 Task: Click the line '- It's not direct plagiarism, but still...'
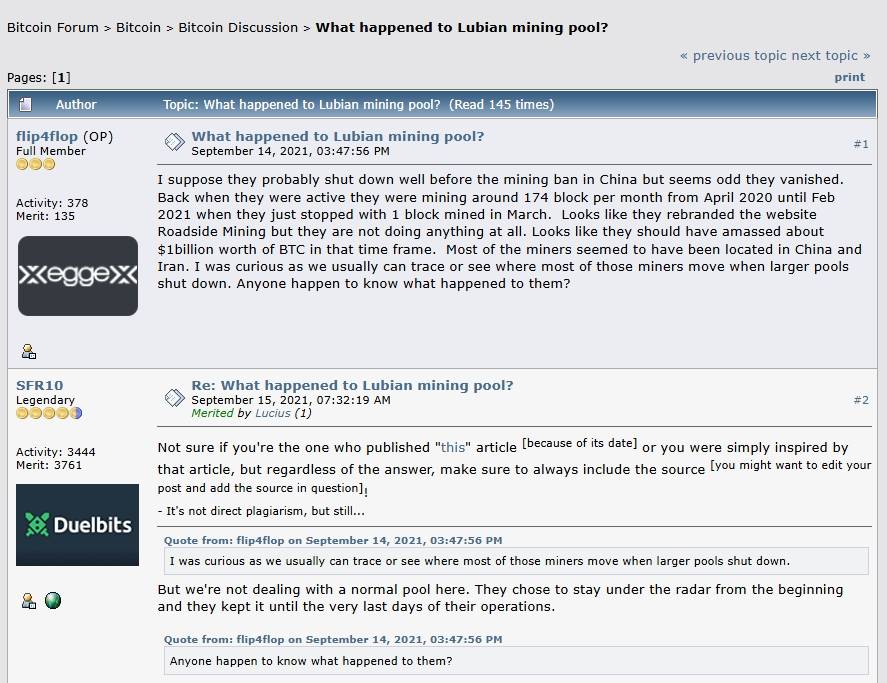pos(261,511)
